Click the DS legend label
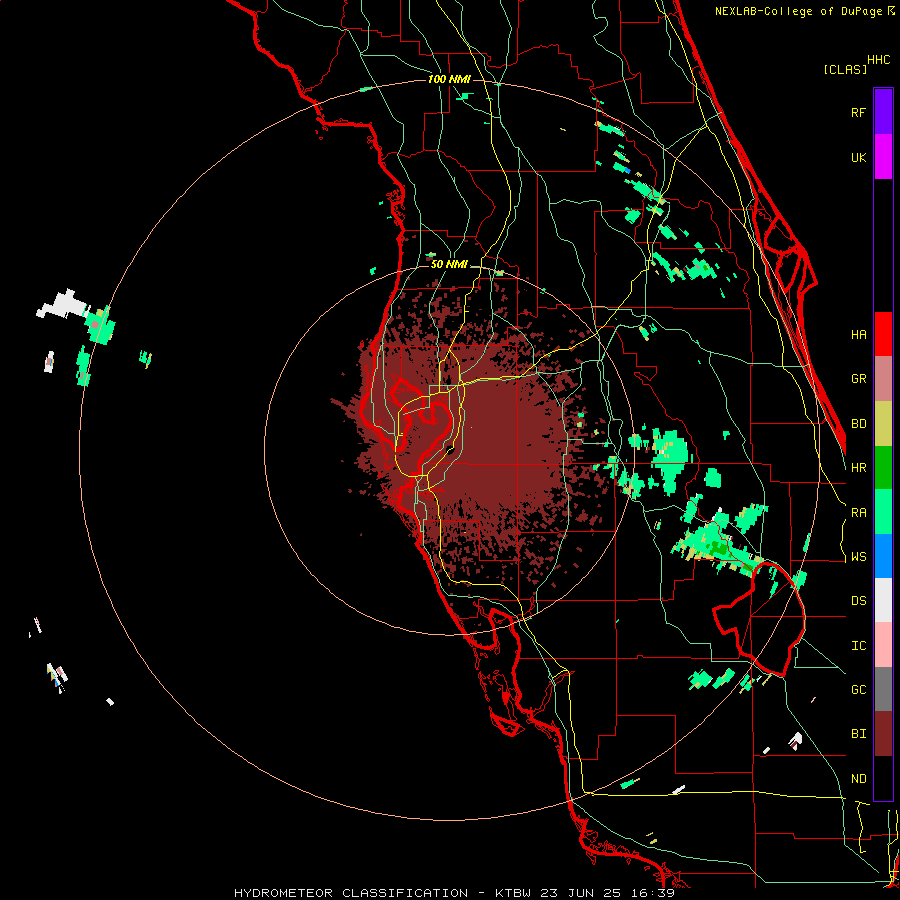 pos(859,600)
